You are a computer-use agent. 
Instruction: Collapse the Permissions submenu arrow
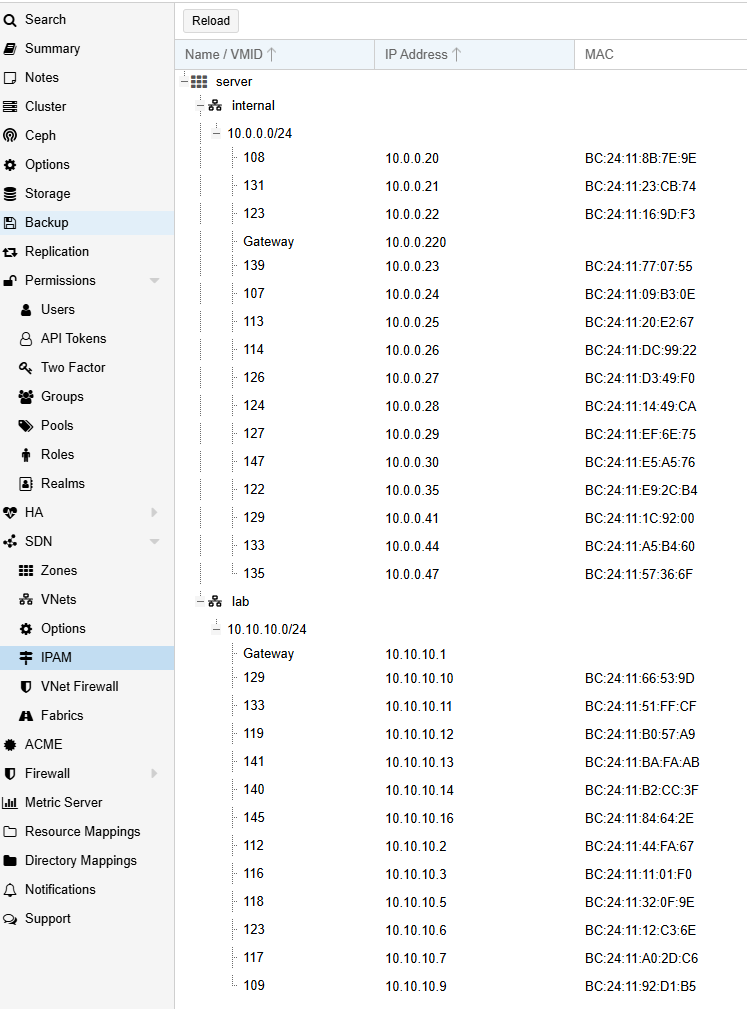154,280
